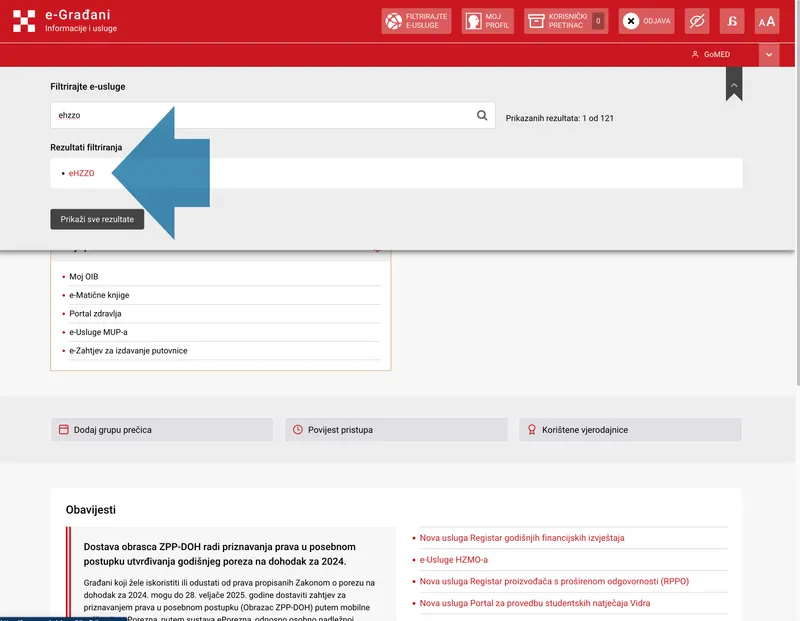
Task: Open Portal za provedbu studentskih natječaja Vidra
Action: (x=535, y=603)
